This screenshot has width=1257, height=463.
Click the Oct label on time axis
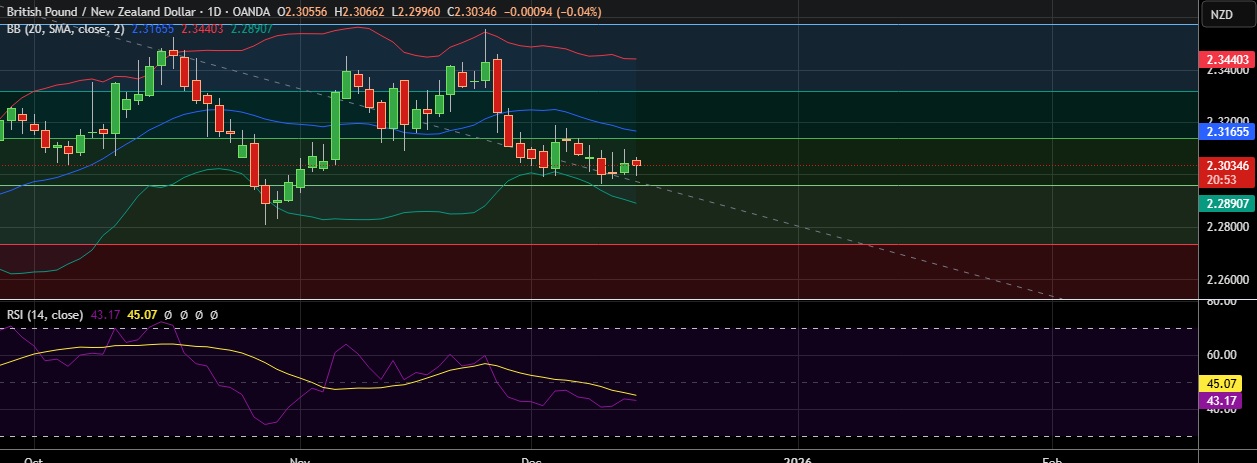(x=32, y=460)
